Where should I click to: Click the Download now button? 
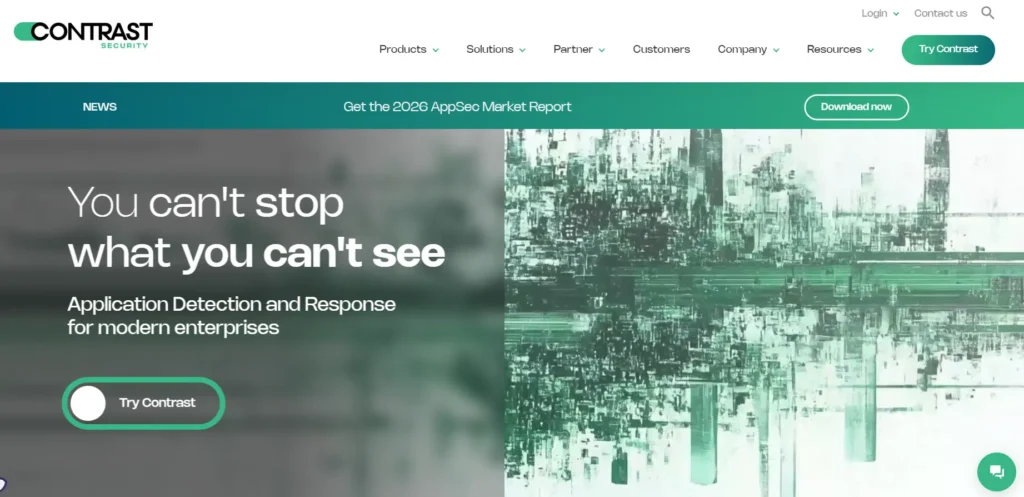[x=856, y=107]
